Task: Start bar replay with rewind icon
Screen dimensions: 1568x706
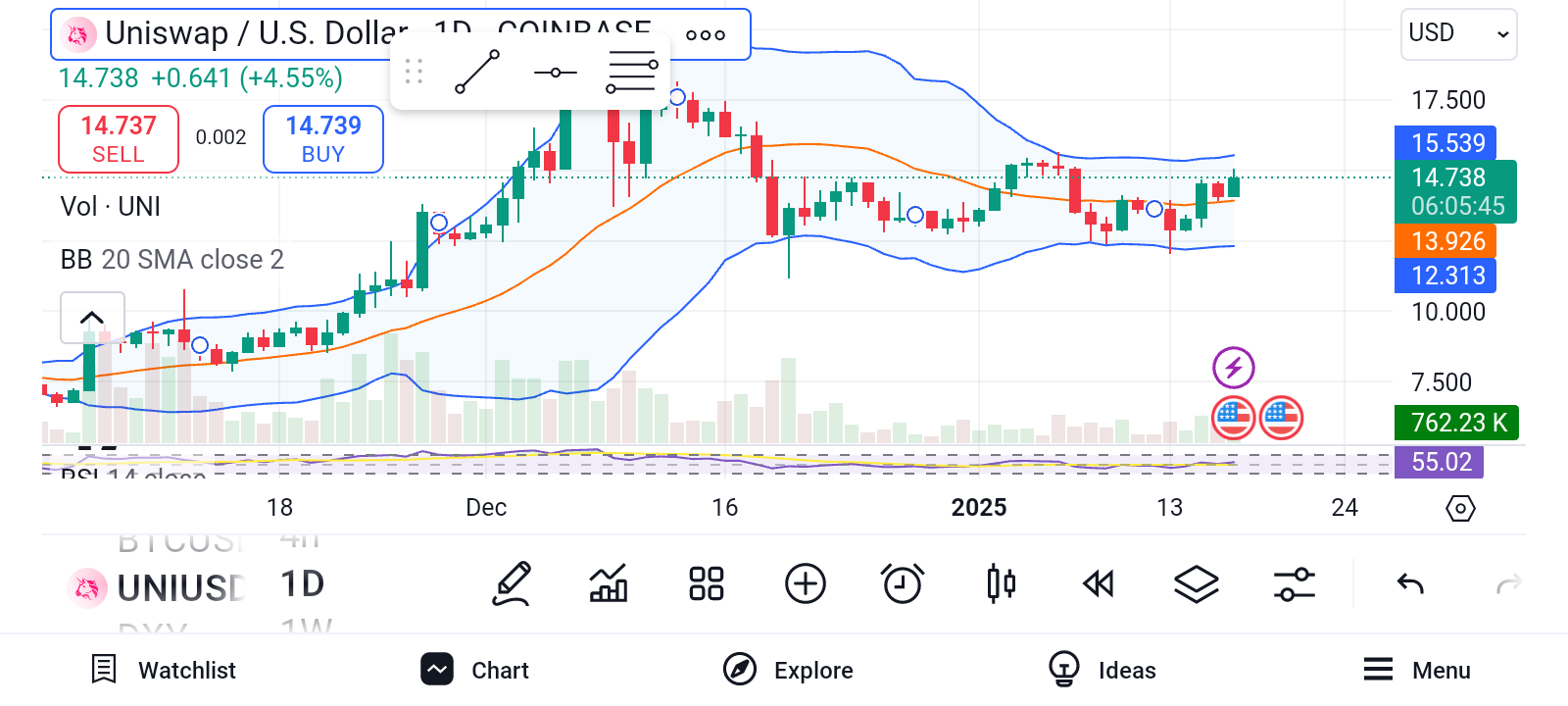Action: (x=1099, y=584)
